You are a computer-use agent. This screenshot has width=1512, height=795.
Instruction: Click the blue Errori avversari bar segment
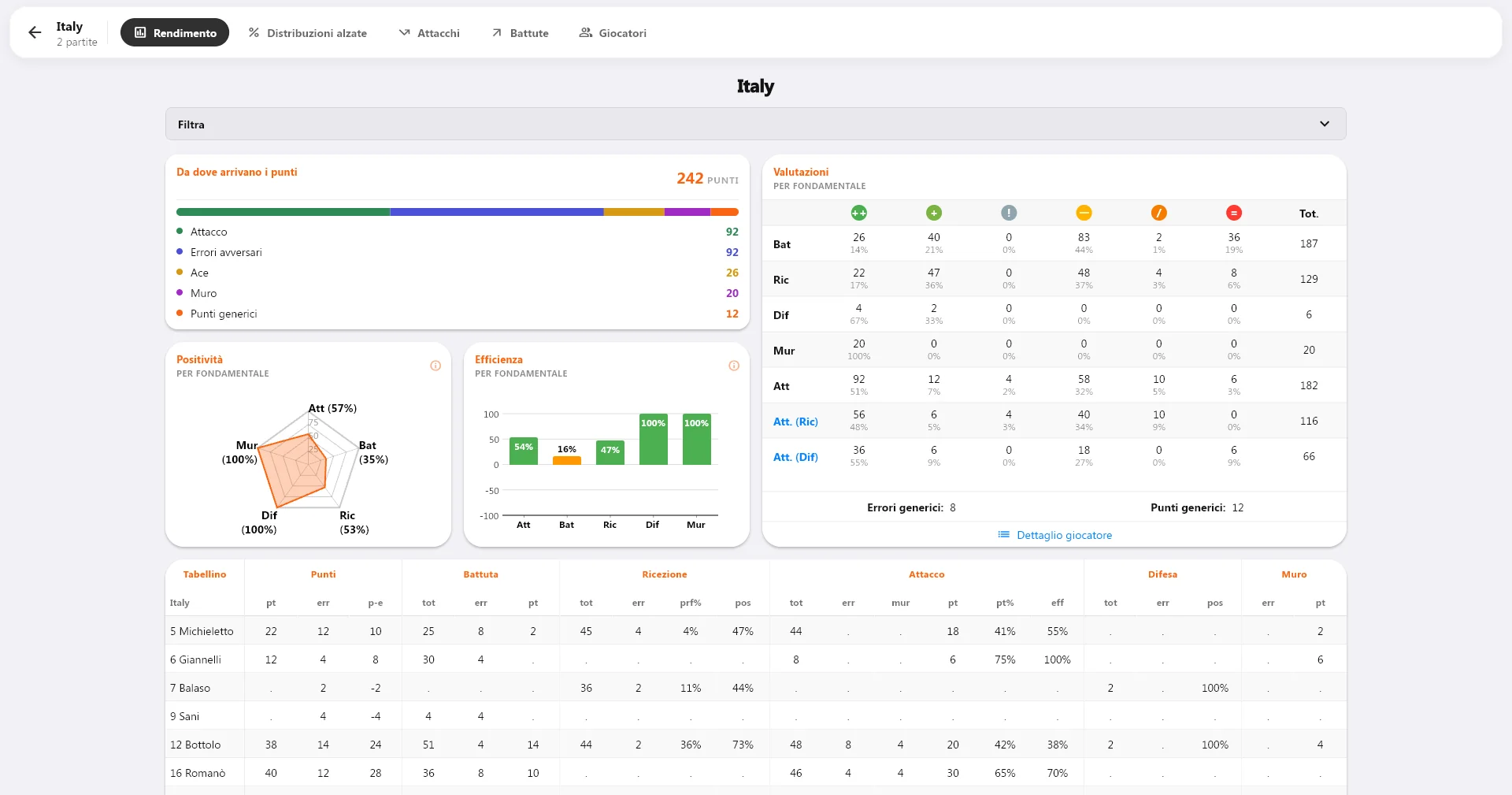[x=497, y=212]
